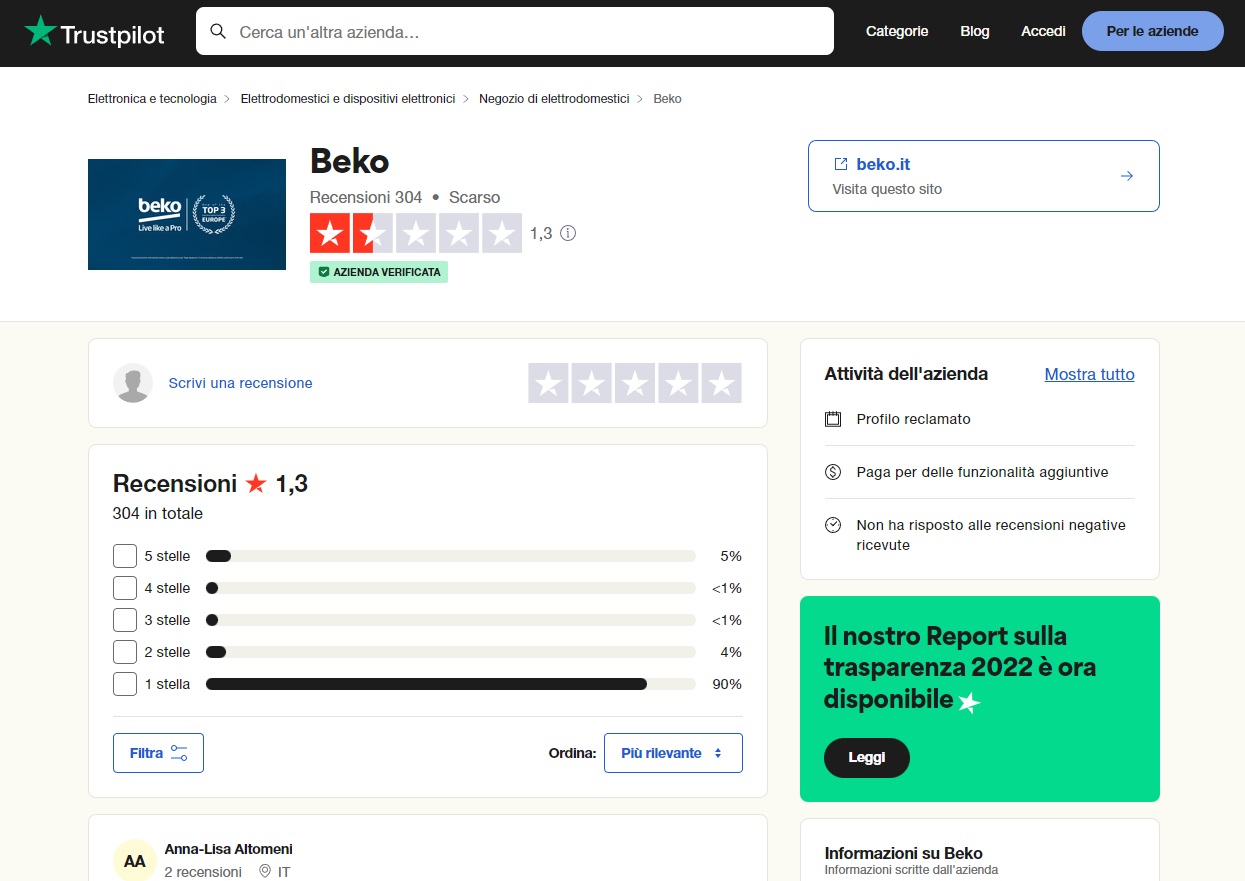Click the arrow icon in beko.it card

pos(1127,176)
